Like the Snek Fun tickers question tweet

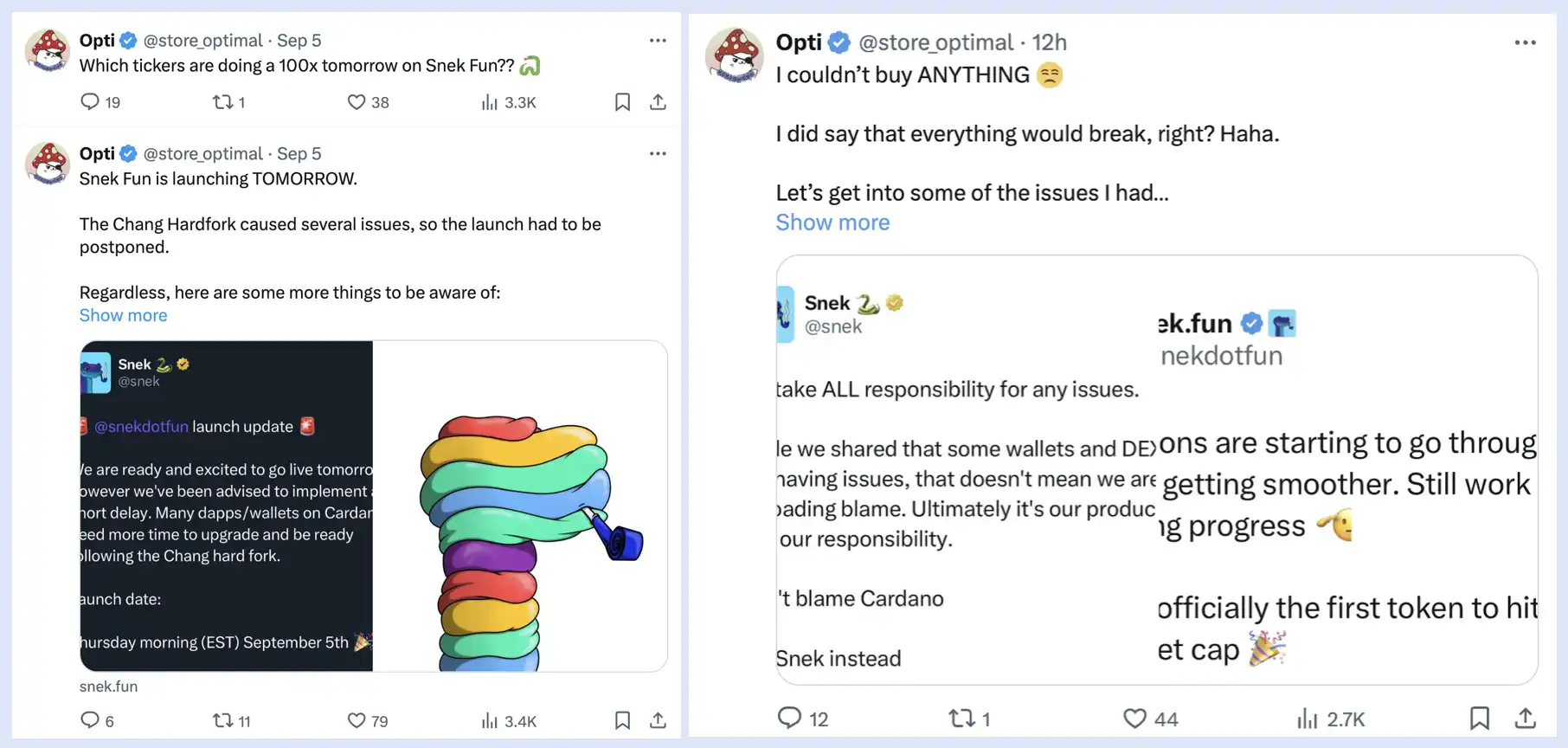coord(357,102)
